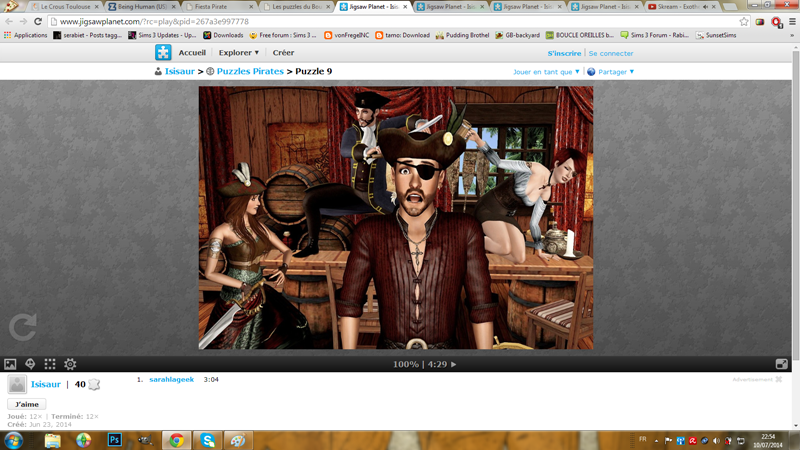800x450 pixels.
Task: Launch Photoshop from the taskbar
Action: point(115,440)
